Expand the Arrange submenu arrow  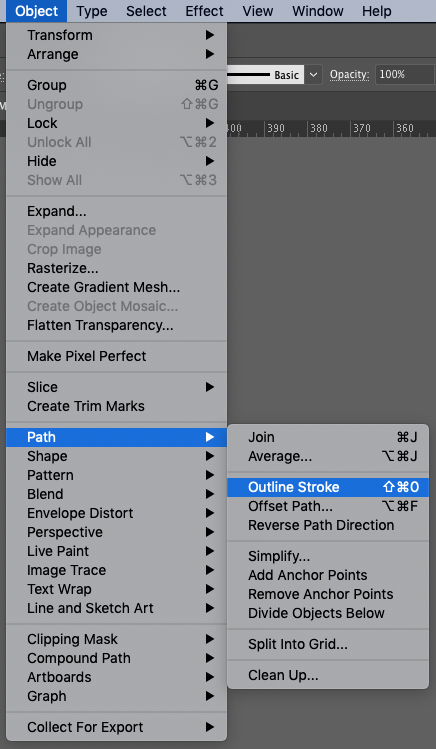click(209, 54)
